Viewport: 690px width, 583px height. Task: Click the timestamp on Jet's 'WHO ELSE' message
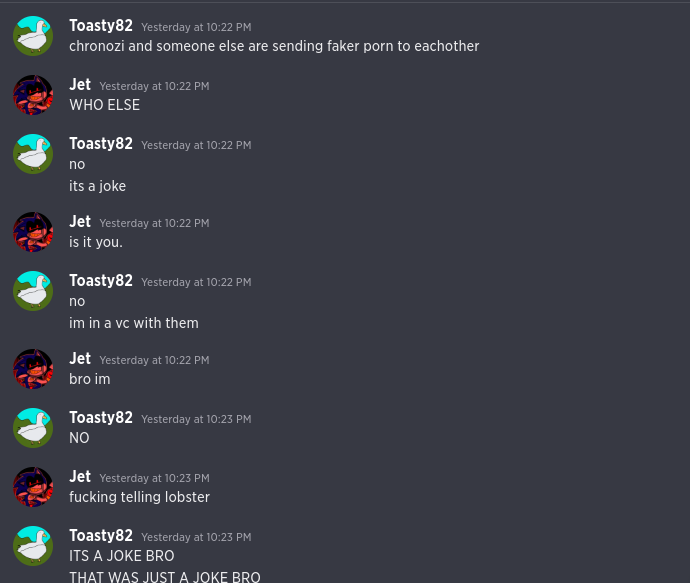point(154,86)
